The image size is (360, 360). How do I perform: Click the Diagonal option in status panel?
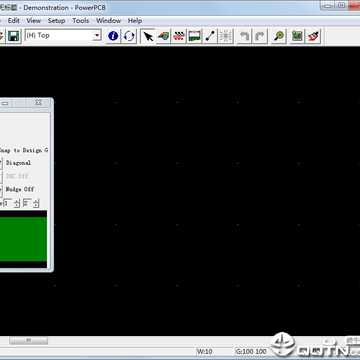(18, 163)
